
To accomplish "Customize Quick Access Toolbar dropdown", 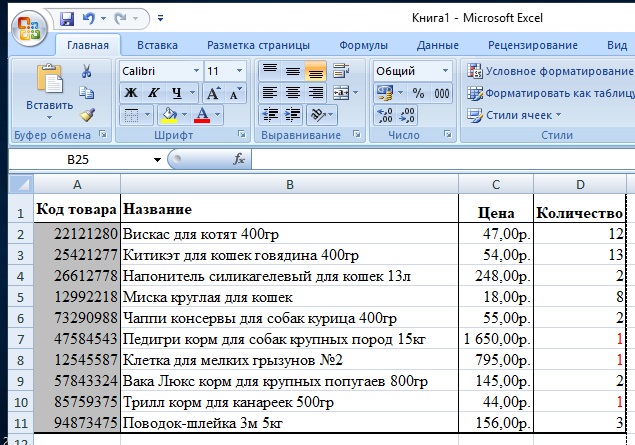I will coord(161,18).
